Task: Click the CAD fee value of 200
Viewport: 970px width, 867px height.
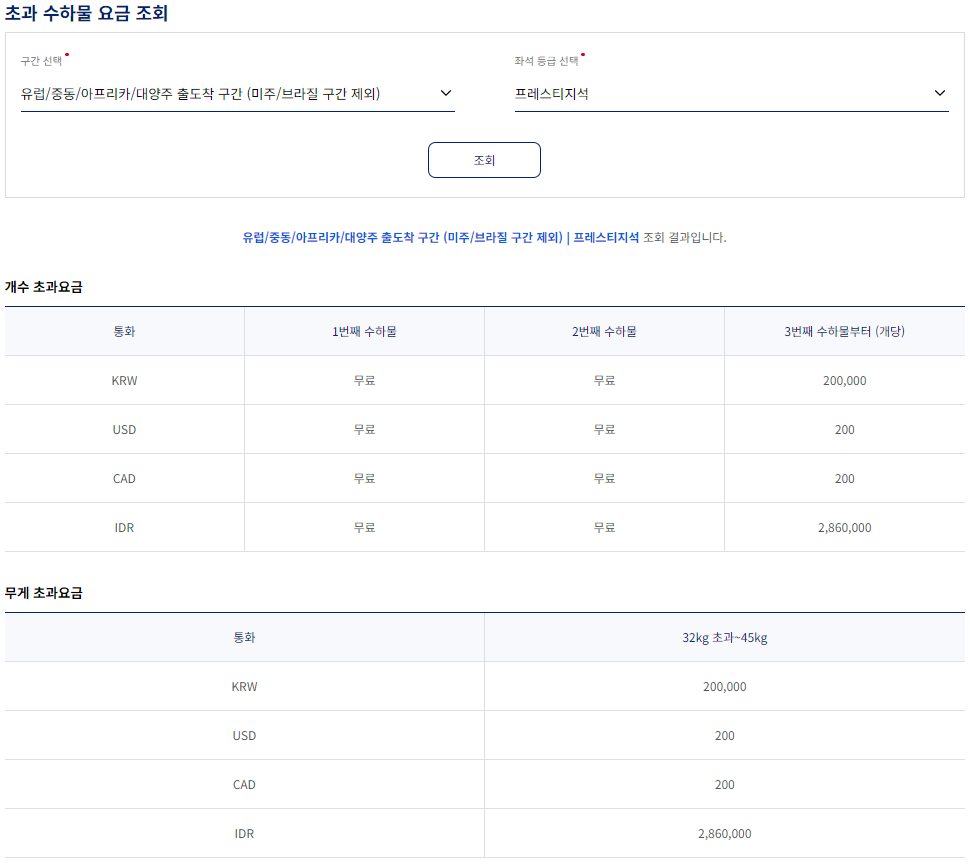Action: click(845, 478)
